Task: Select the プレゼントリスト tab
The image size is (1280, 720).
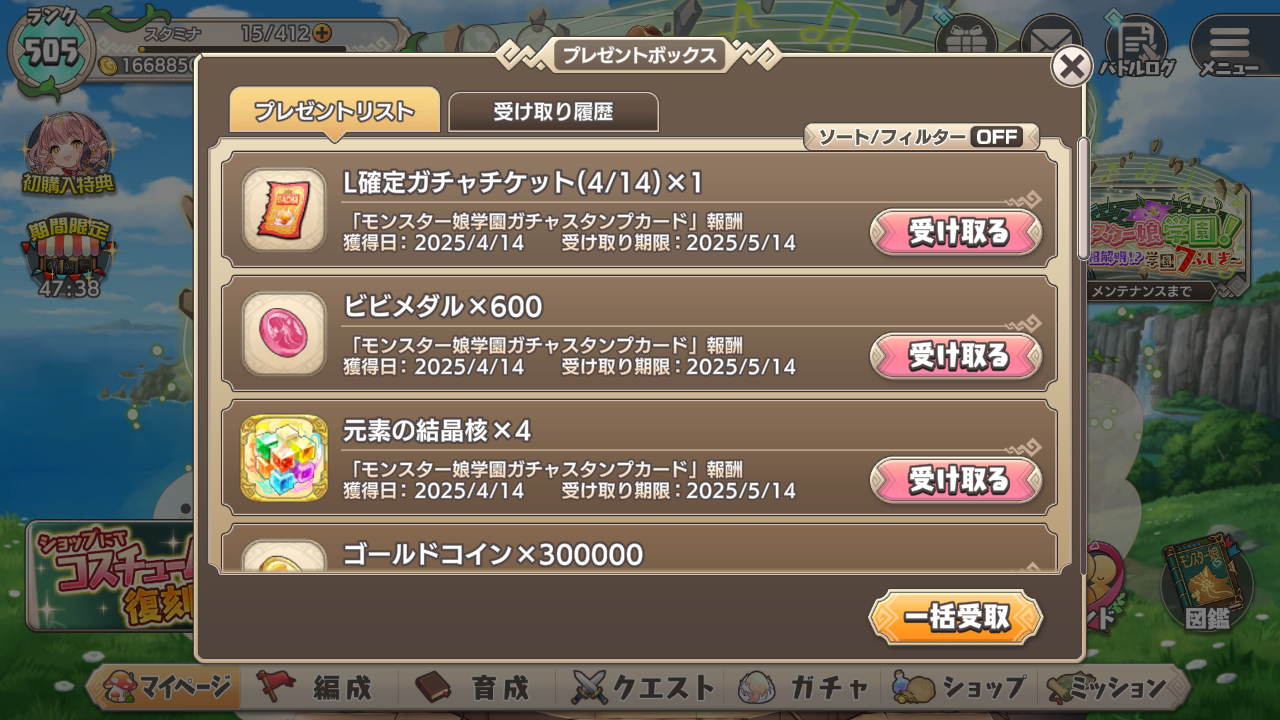Action: (x=334, y=110)
